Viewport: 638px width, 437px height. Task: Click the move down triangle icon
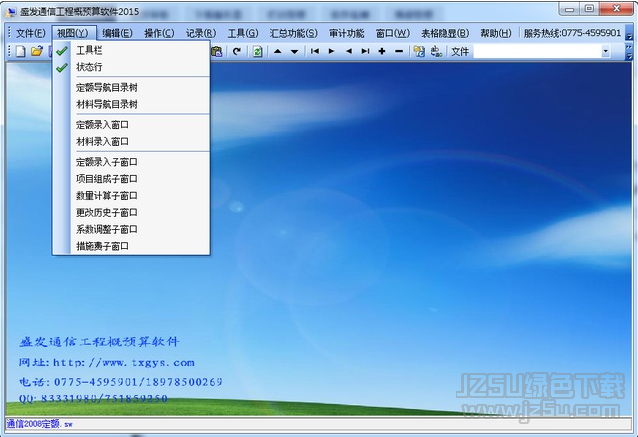point(294,52)
